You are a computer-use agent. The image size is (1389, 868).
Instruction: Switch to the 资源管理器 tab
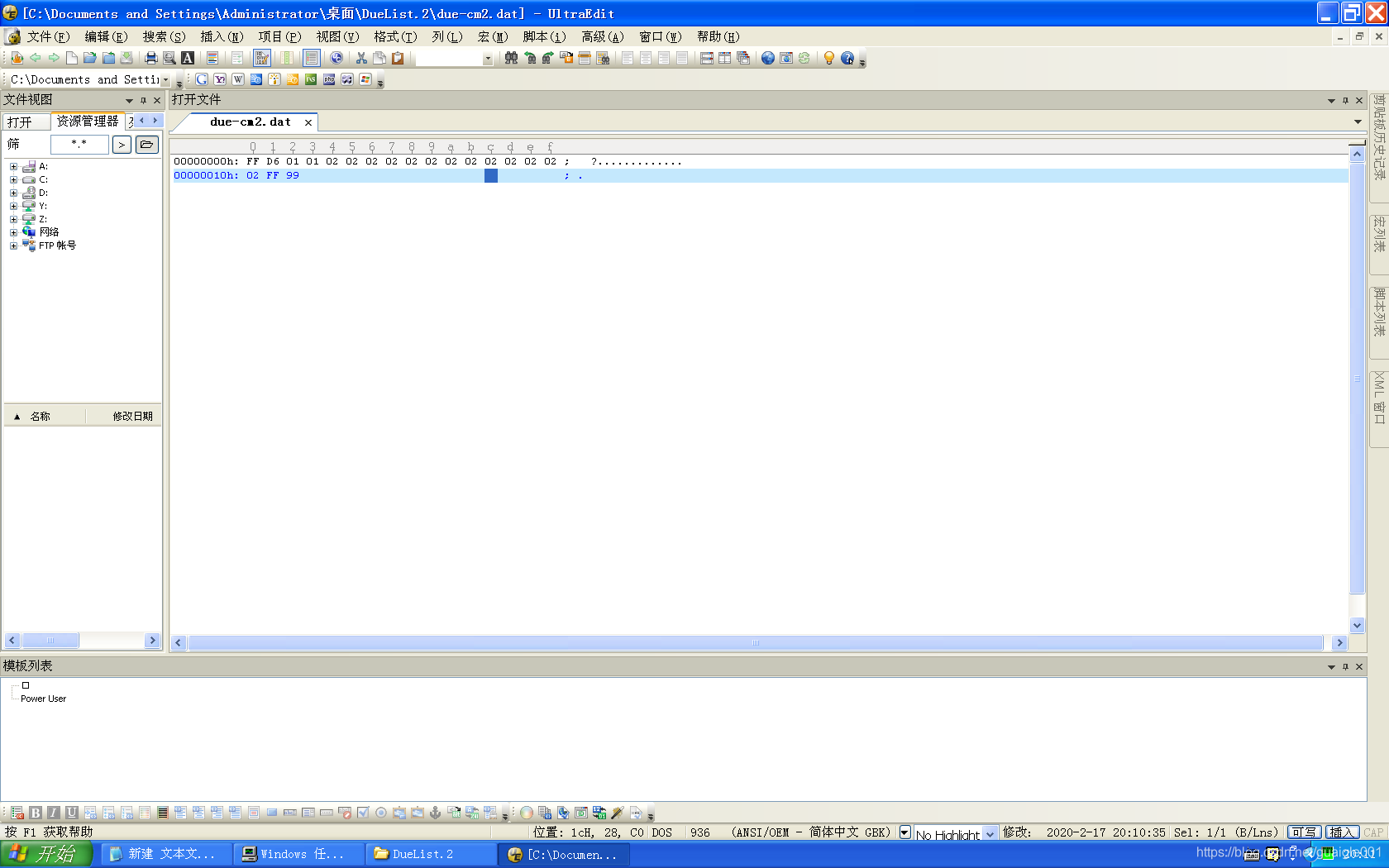point(88,121)
